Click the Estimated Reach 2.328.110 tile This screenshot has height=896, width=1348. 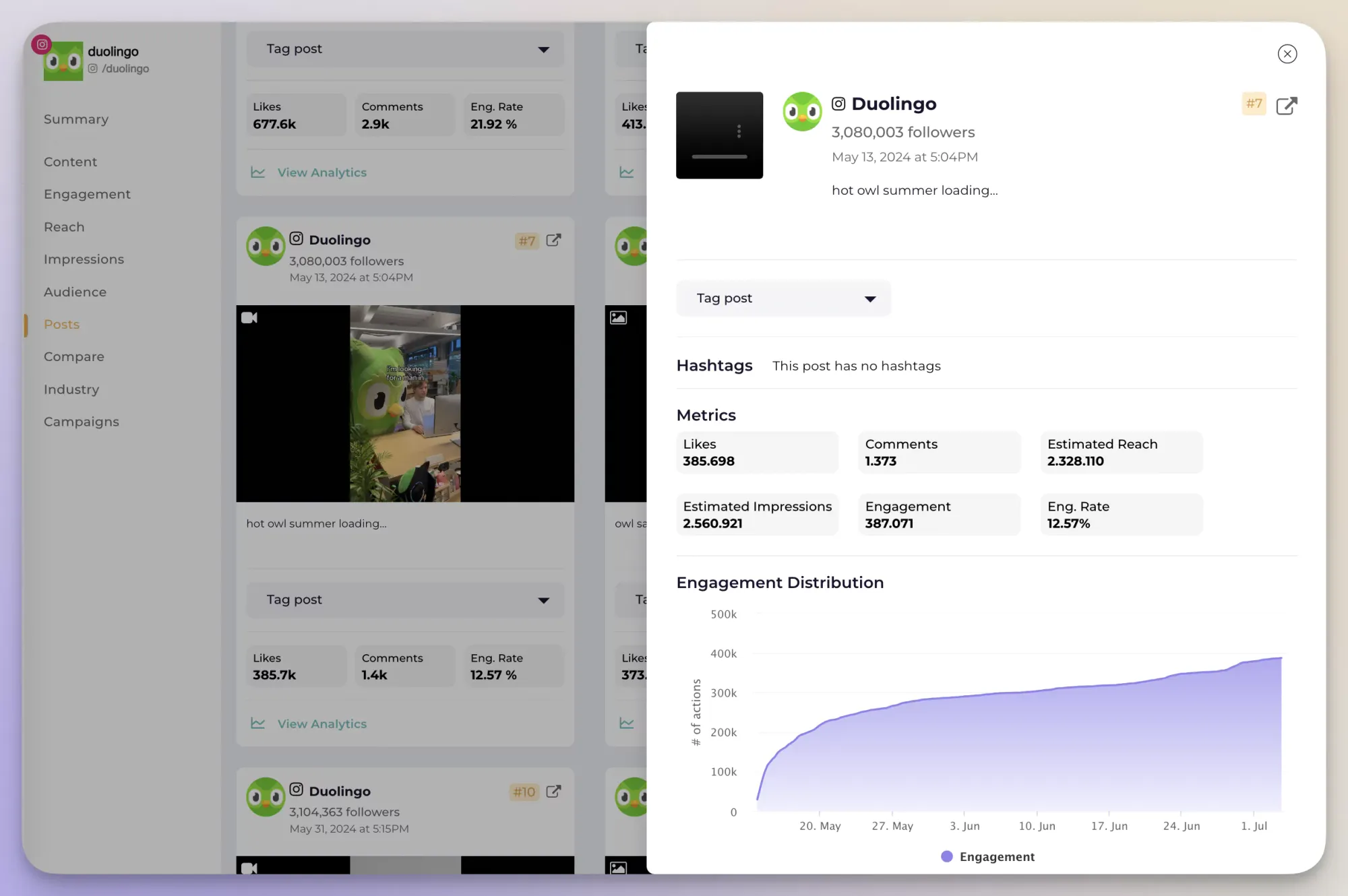[x=1122, y=452]
